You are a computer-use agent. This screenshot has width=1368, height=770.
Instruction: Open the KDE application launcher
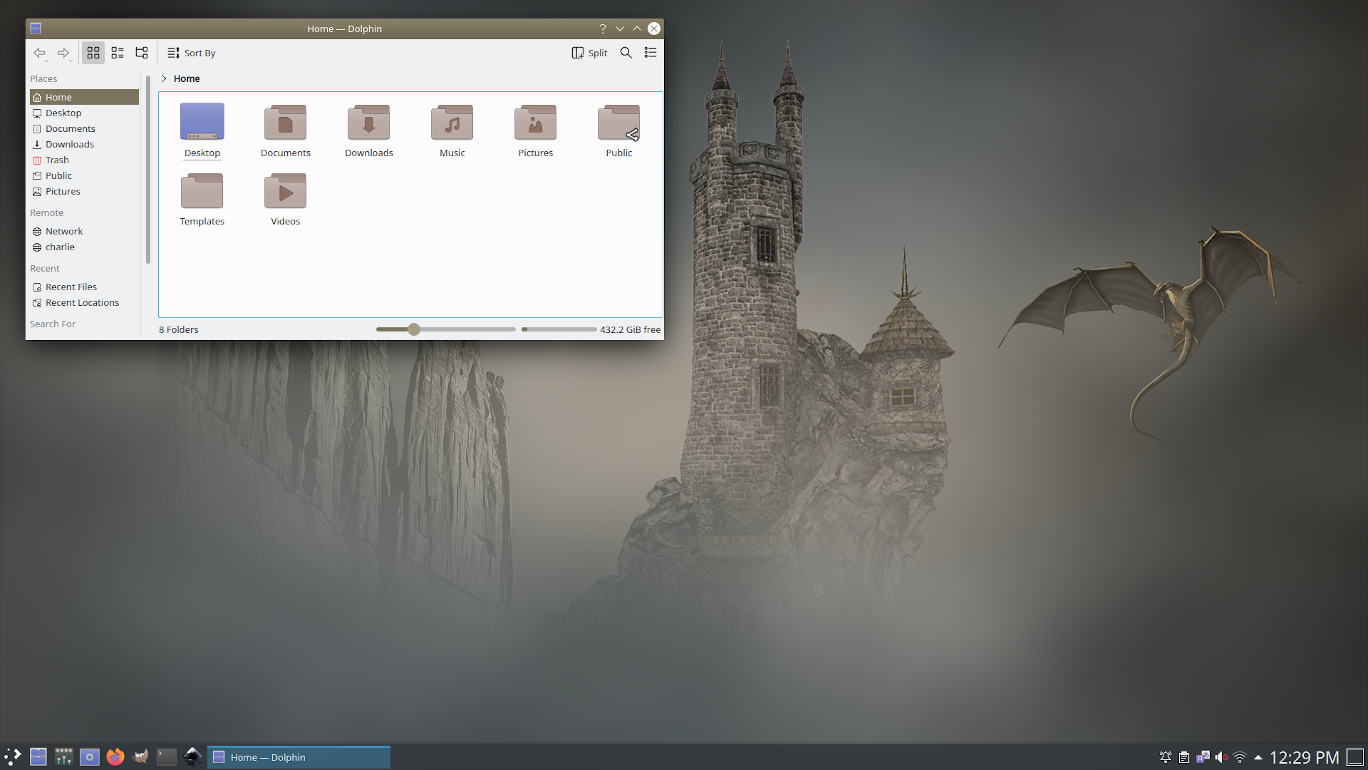tap(13, 757)
